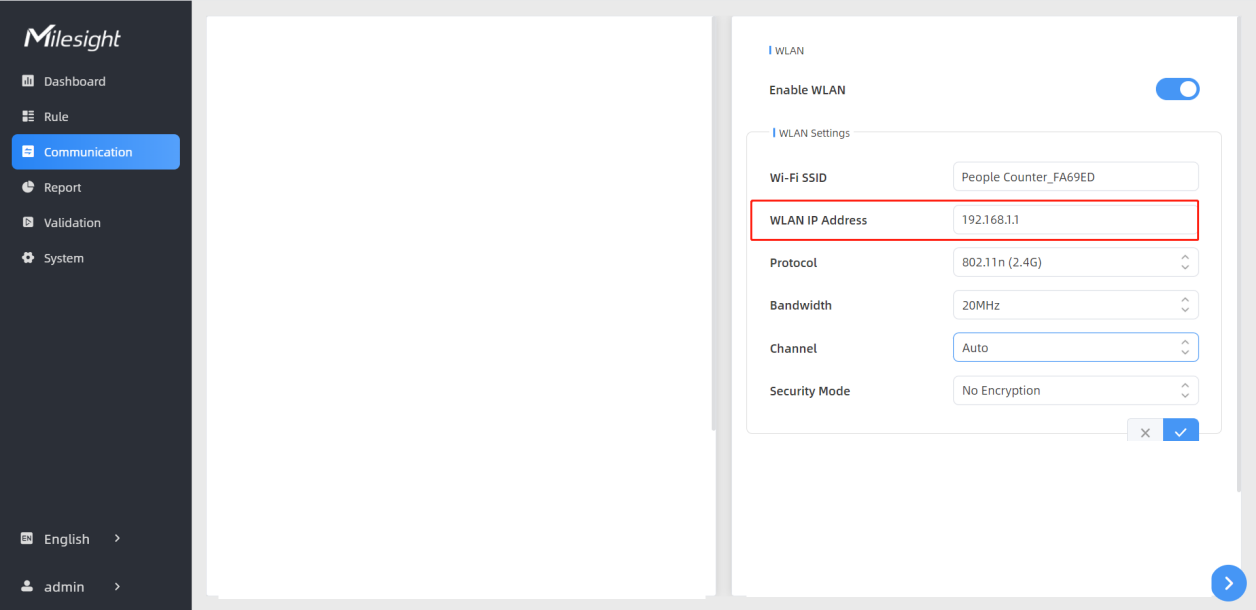This screenshot has height=610, width=1256.
Task: Click the Report pie chart icon
Action: tap(28, 187)
